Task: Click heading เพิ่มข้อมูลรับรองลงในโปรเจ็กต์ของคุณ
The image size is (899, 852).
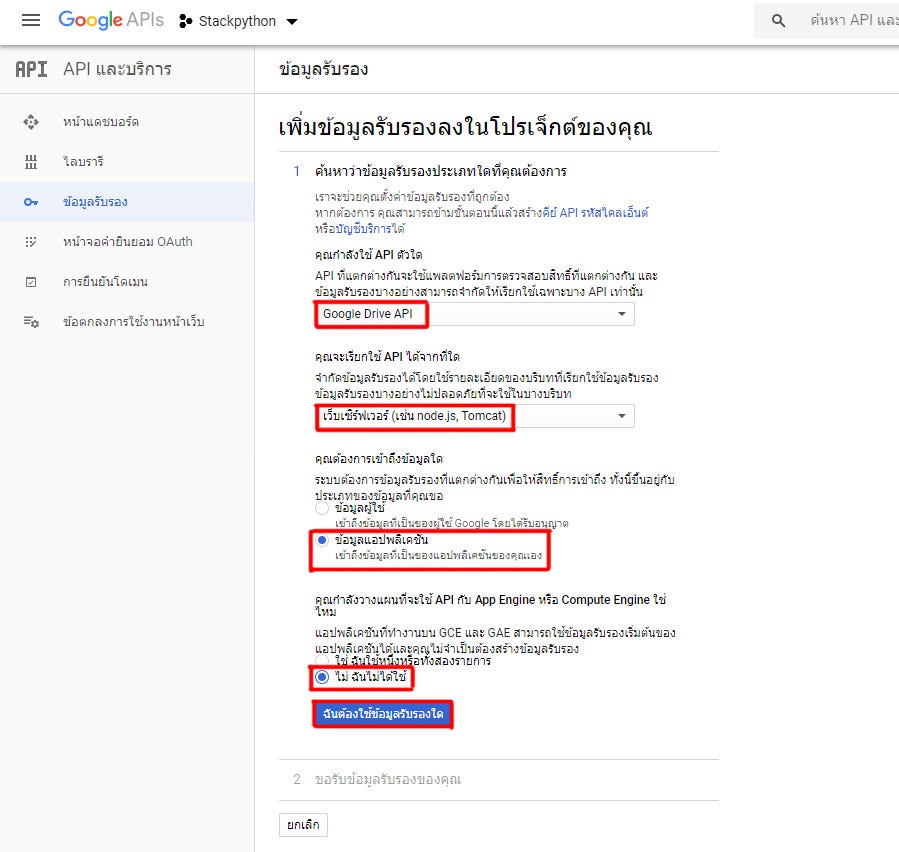Action: 466,127
